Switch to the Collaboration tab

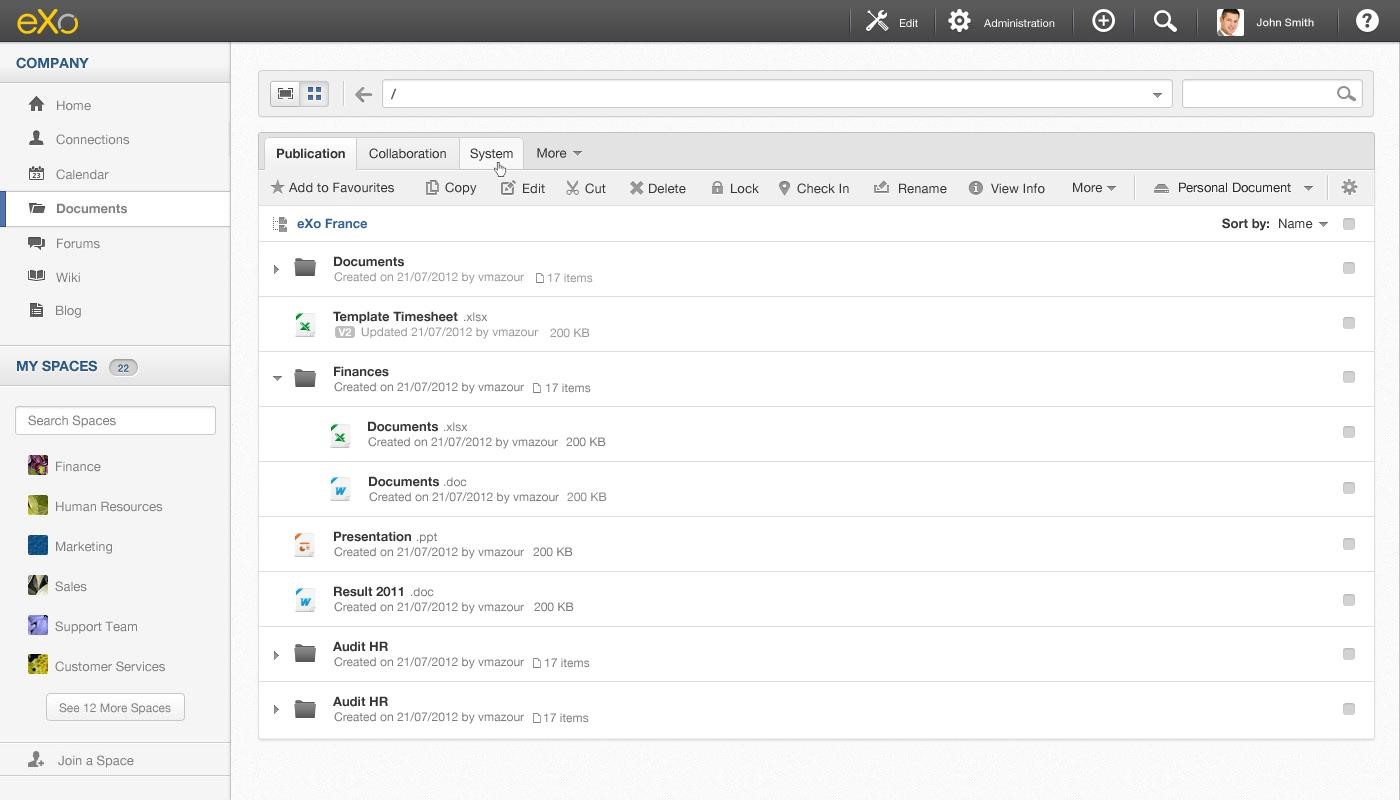point(407,153)
